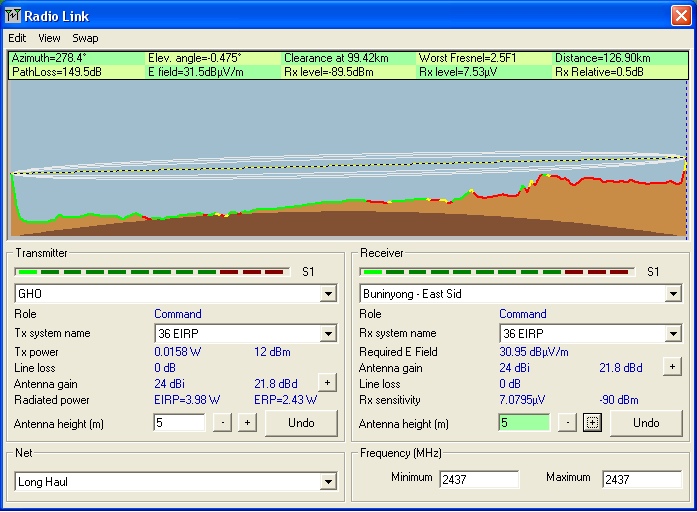Click the transmitter Command role value

(x=178, y=314)
